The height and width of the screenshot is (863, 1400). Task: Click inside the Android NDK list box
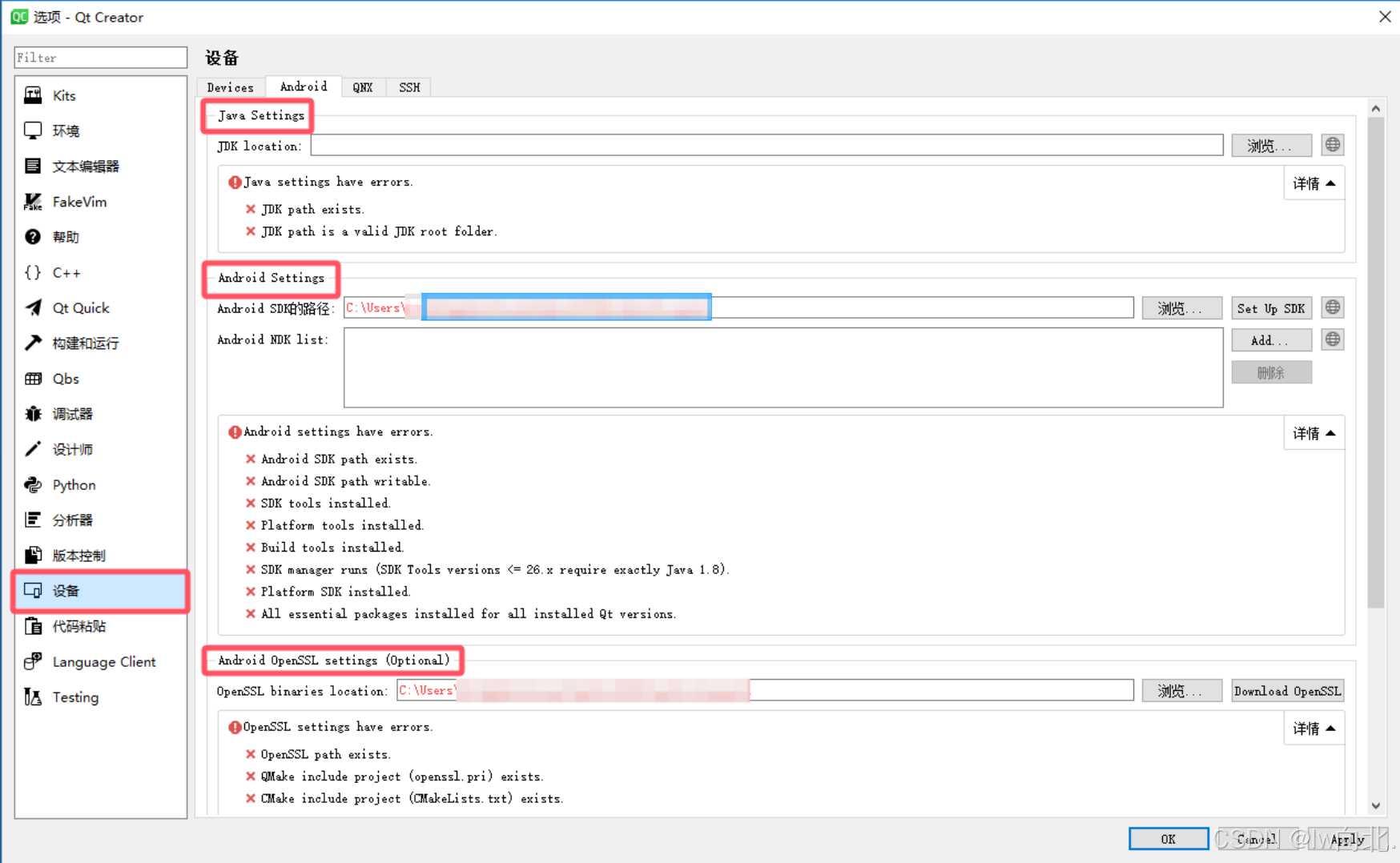[783, 367]
